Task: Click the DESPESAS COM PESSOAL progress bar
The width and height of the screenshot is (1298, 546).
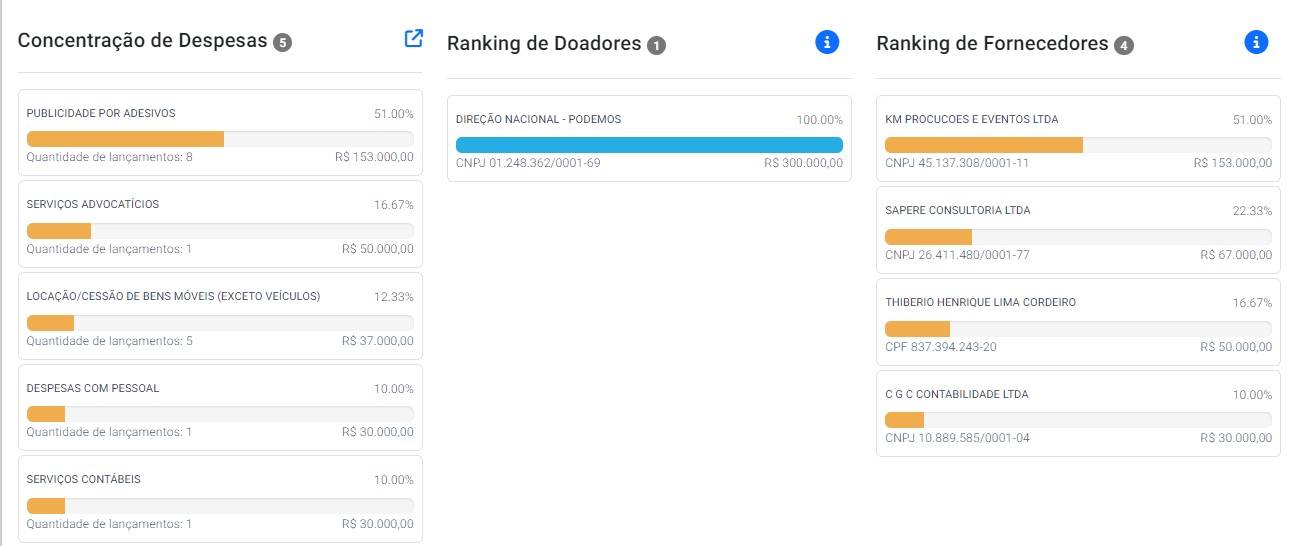Action: click(220, 414)
